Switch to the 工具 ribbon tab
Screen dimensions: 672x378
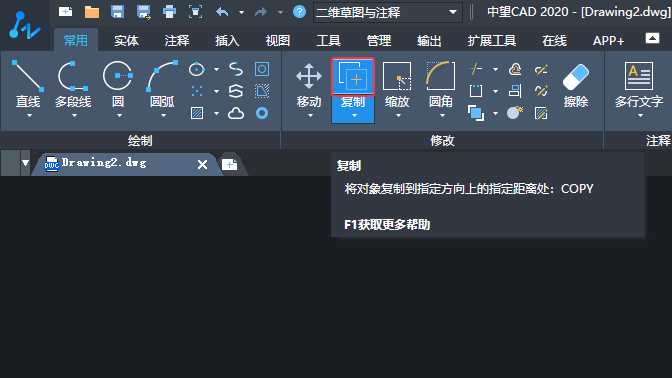328,41
